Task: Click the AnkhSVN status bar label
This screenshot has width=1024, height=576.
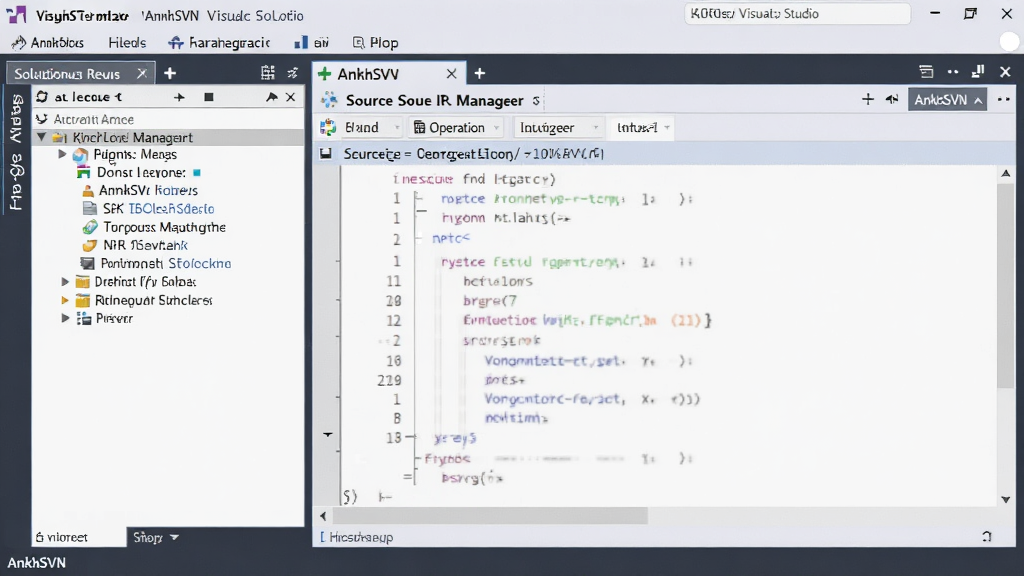Action: tap(37, 562)
